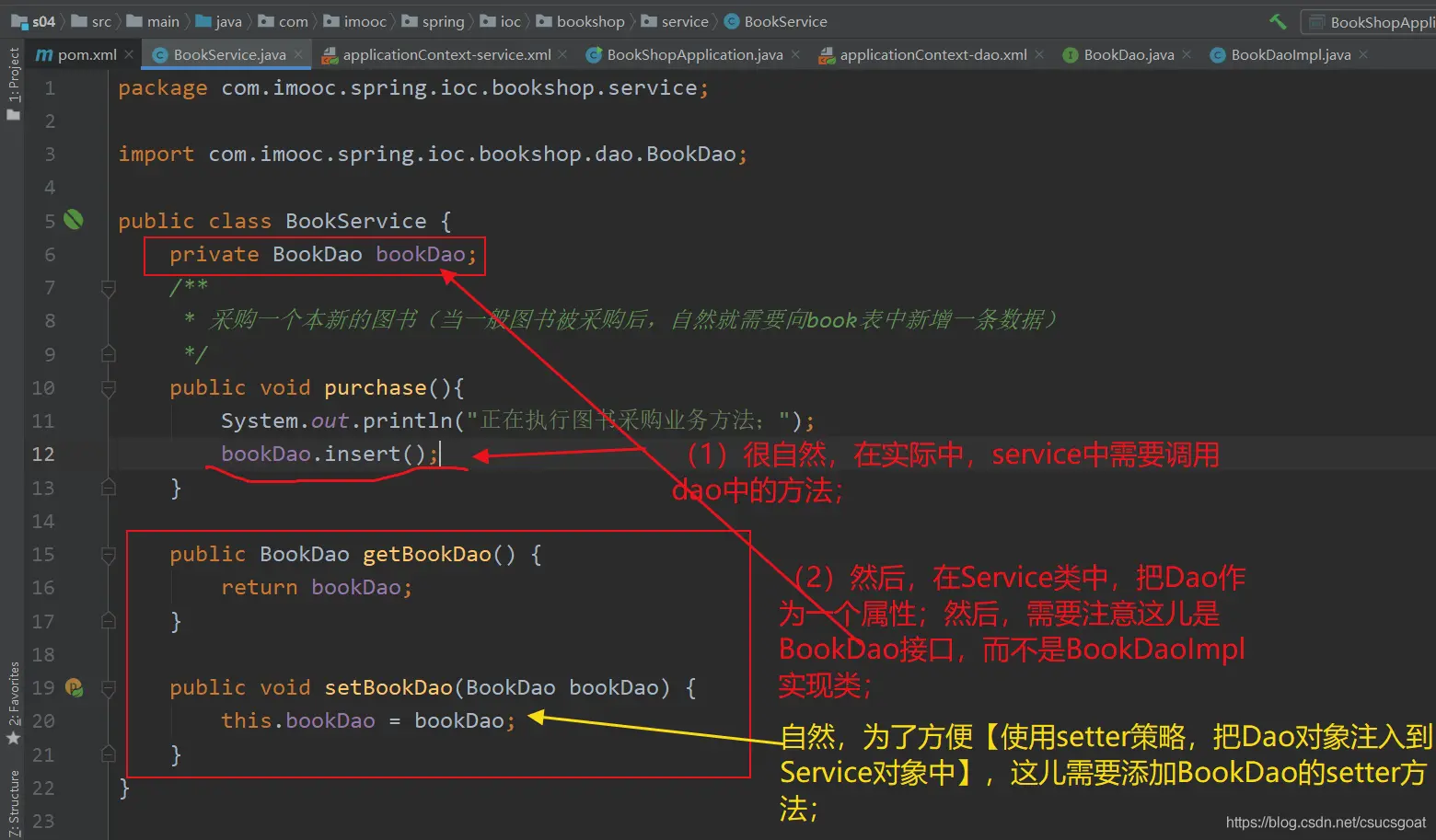The width and height of the screenshot is (1436, 840).
Task: Click the interface icon on the BookDao.java tab
Action: pyautogui.click(x=1071, y=55)
